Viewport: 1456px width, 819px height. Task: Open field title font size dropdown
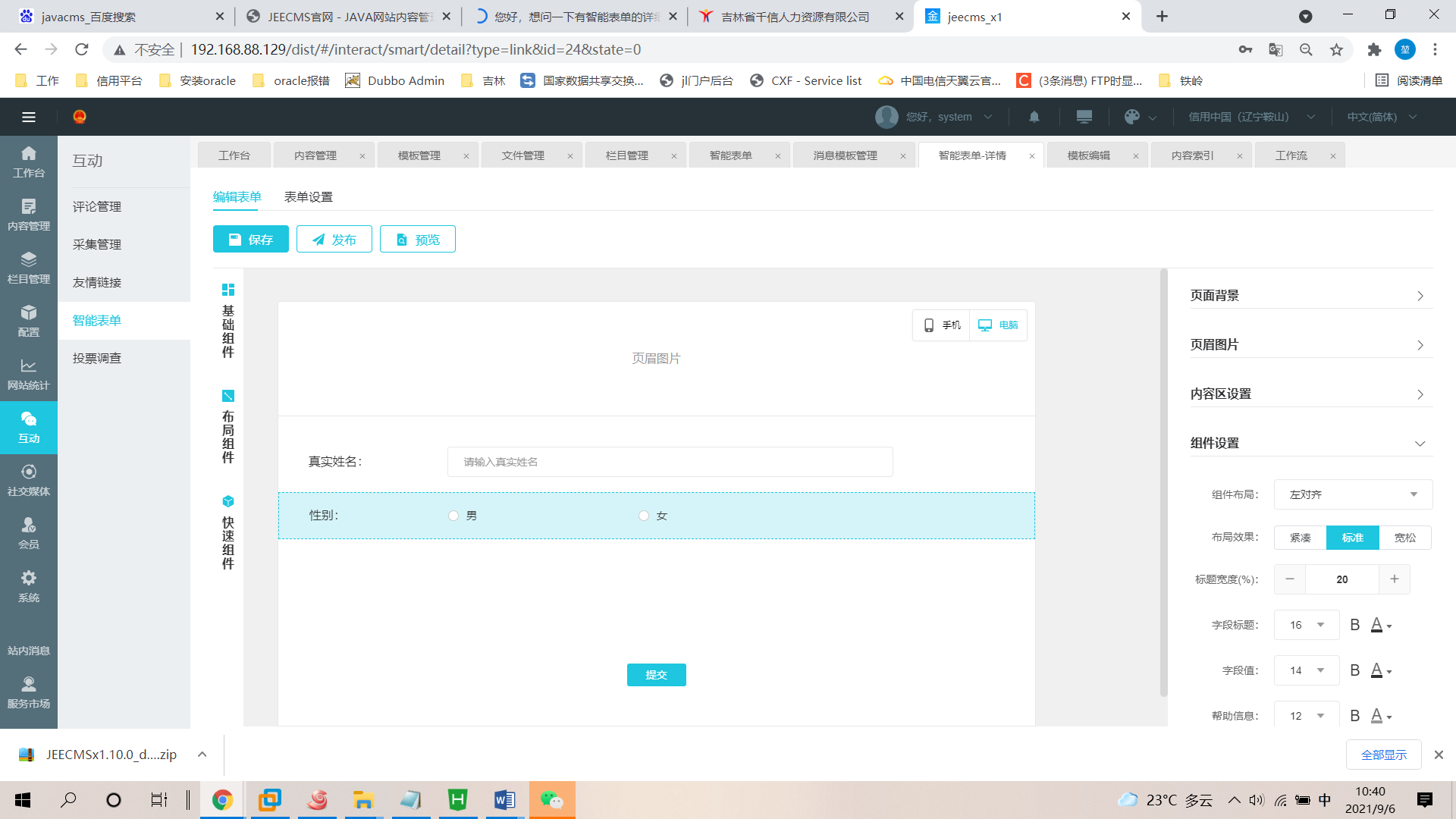[1307, 625]
